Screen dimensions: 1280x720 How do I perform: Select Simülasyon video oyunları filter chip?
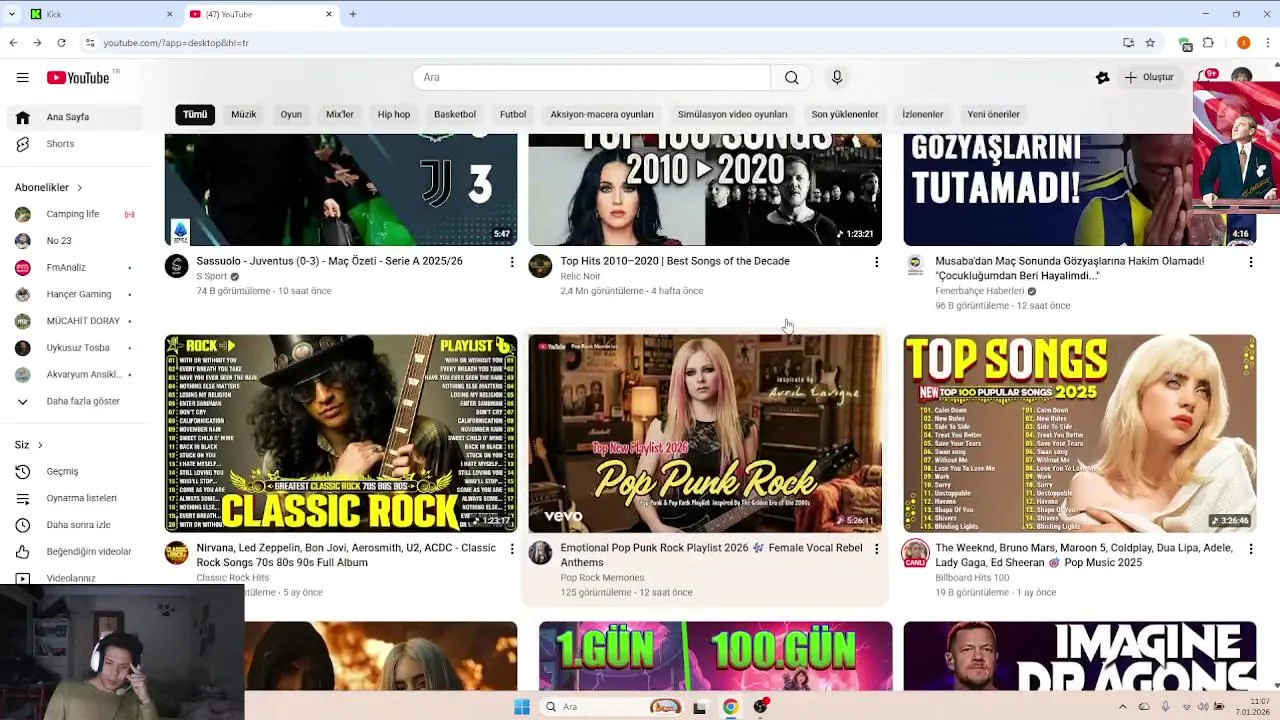tap(733, 114)
